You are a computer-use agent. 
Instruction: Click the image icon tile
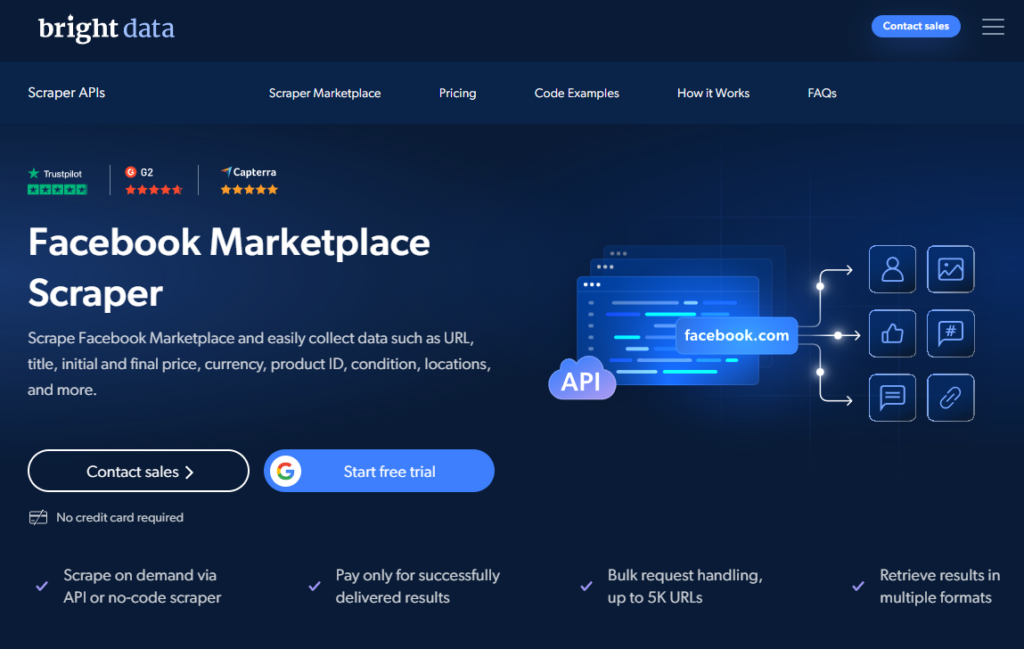950,269
